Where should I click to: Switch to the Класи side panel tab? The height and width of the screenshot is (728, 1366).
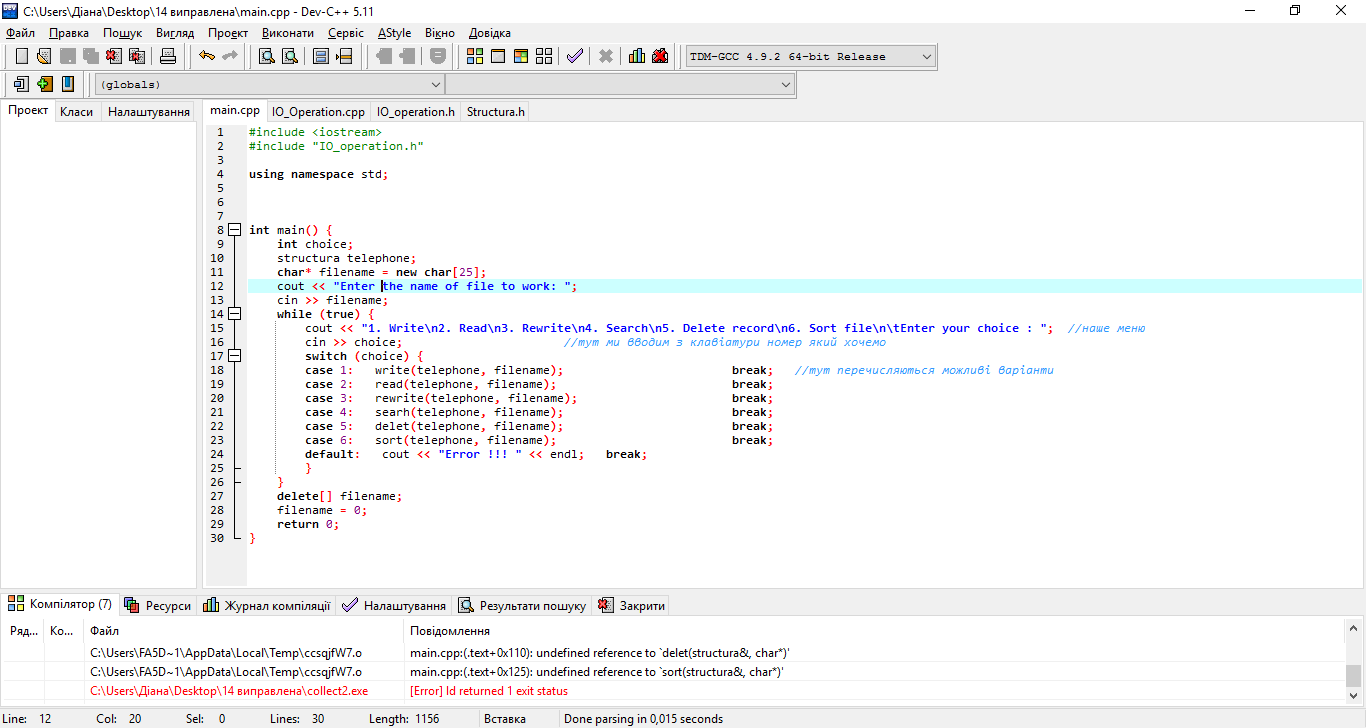pyautogui.click(x=77, y=112)
